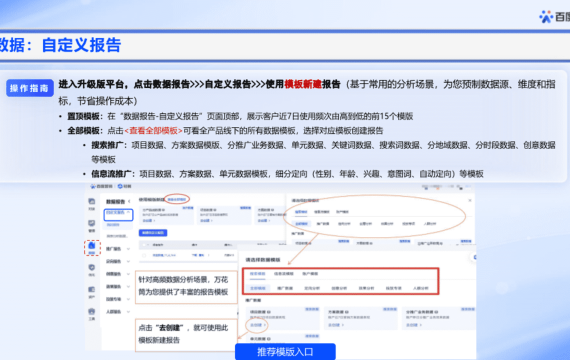570x360 pixels.
Task: Collapse the 数据报告 side menu with its arrow
Action: tap(129, 201)
